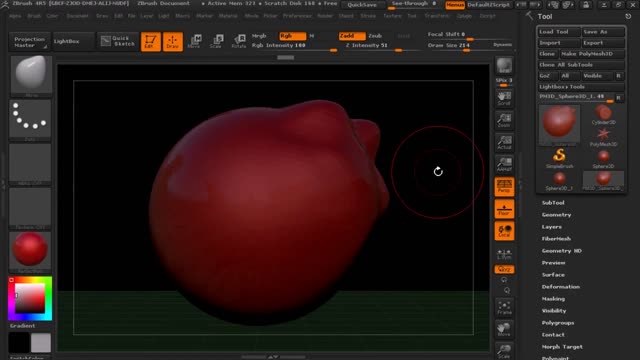The height and width of the screenshot is (360, 640).
Task: Select the Move gizmo in top shelf
Action: pos(195,42)
